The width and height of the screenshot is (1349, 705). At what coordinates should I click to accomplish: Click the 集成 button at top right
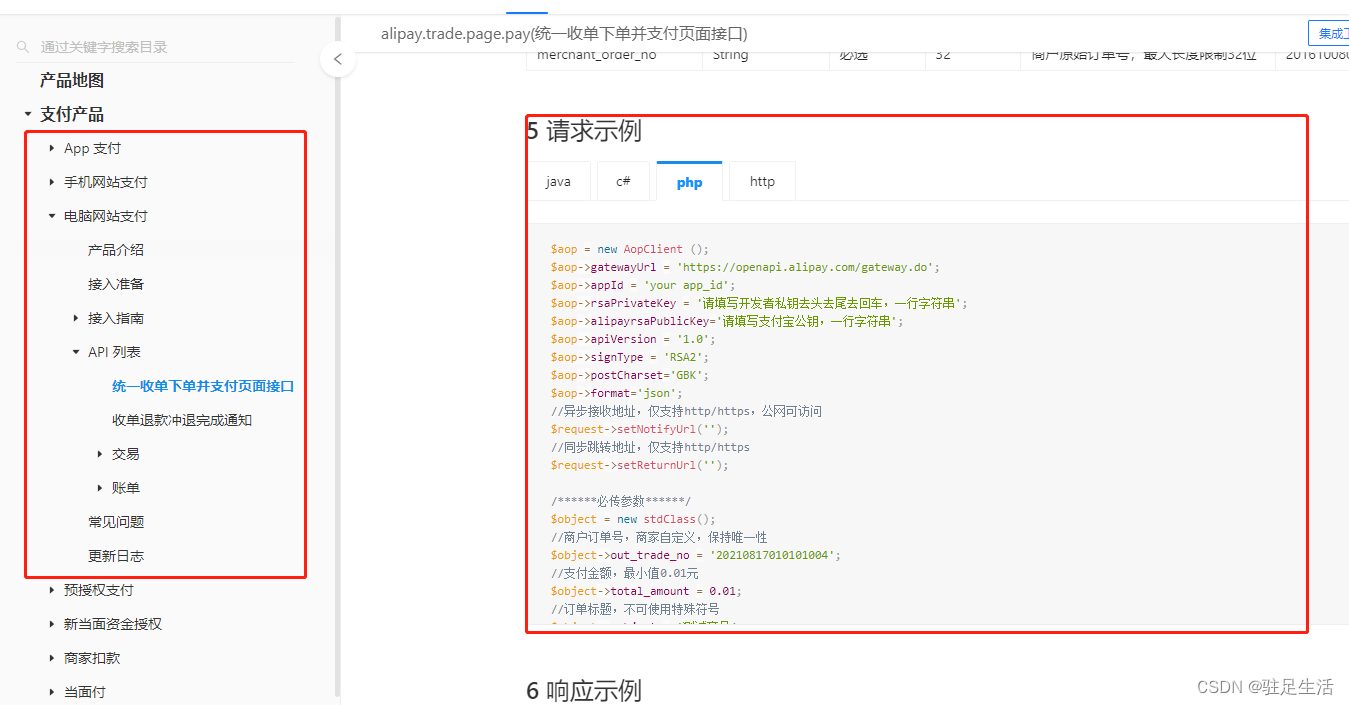(x=1329, y=33)
